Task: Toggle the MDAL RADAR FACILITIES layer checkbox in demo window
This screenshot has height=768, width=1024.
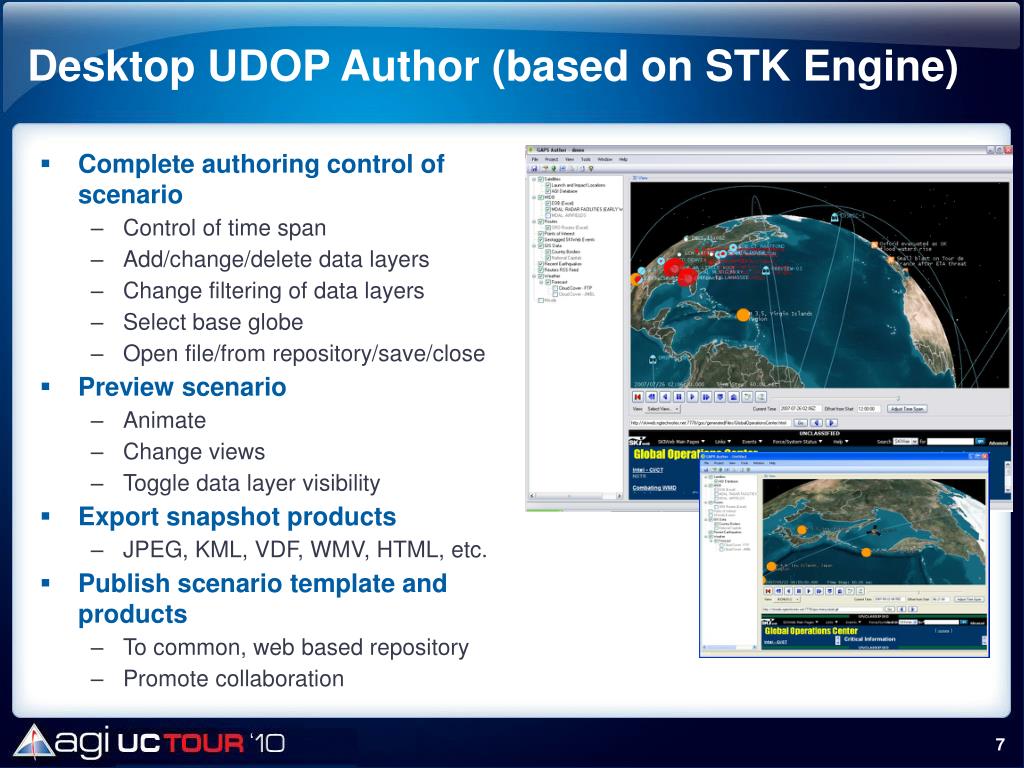Action: pyautogui.click(x=548, y=209)
